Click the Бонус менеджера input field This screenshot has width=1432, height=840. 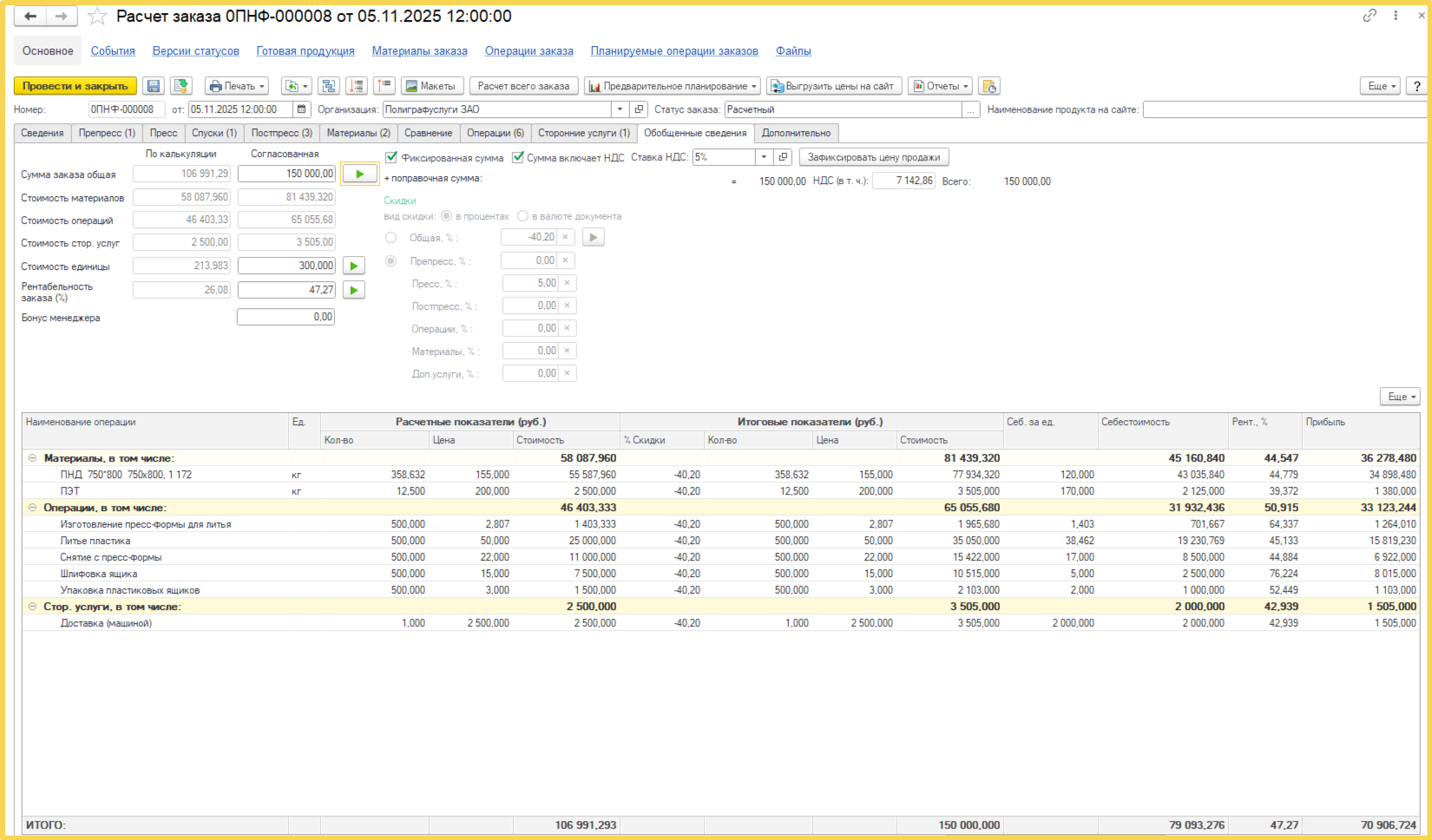[286, 317]
